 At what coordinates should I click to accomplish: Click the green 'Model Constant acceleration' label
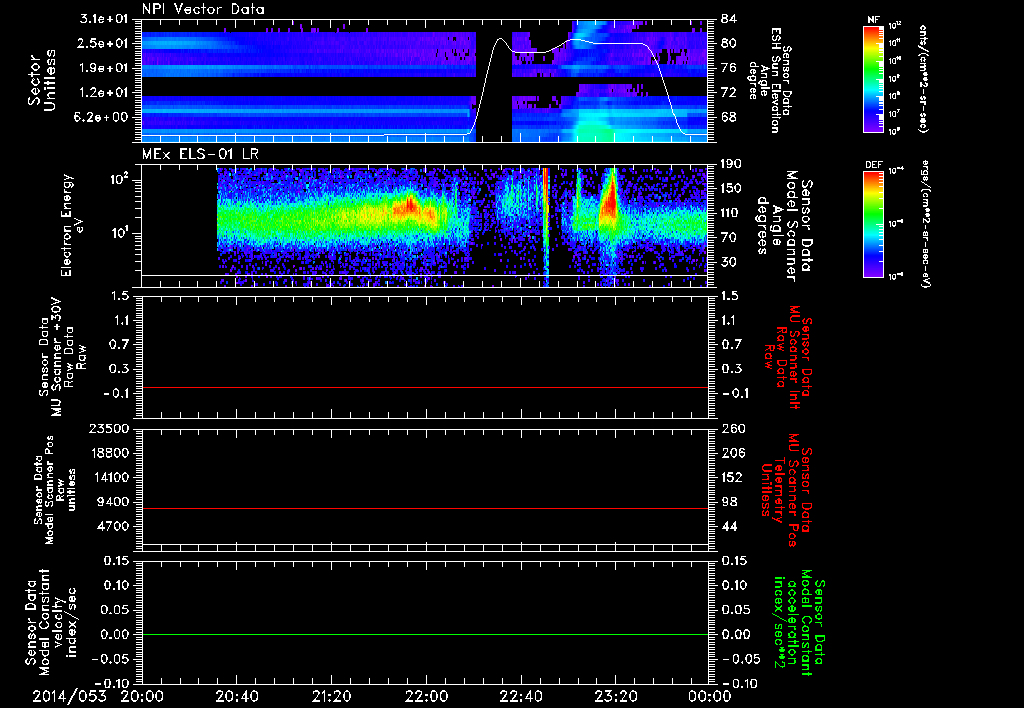click(x=800, y=623)
